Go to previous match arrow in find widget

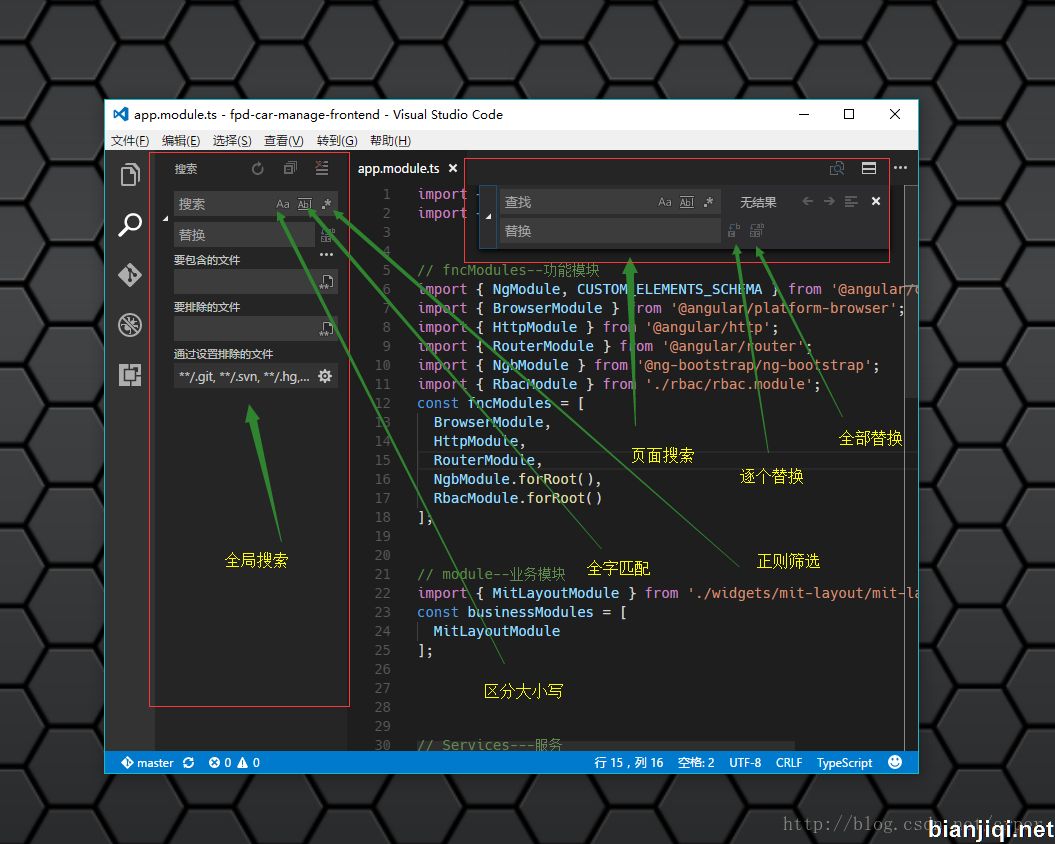[x=807, y=201]
